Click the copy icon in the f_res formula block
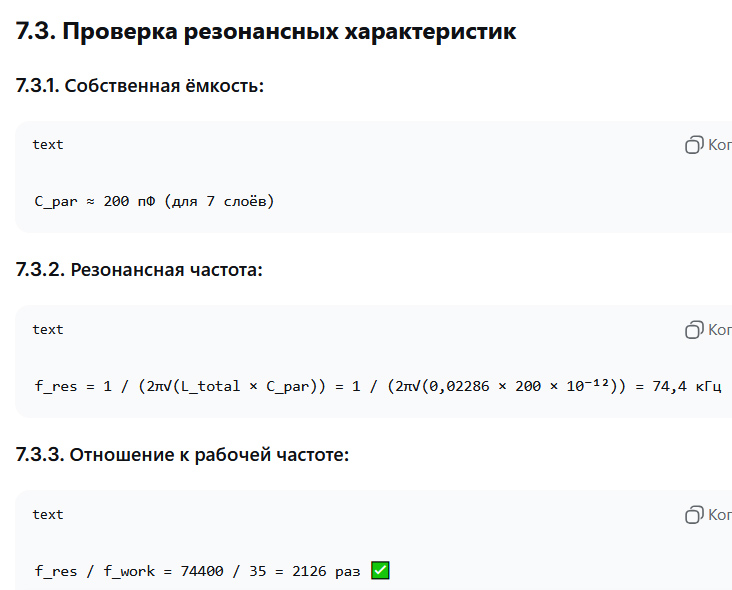 tap(694, 330)
